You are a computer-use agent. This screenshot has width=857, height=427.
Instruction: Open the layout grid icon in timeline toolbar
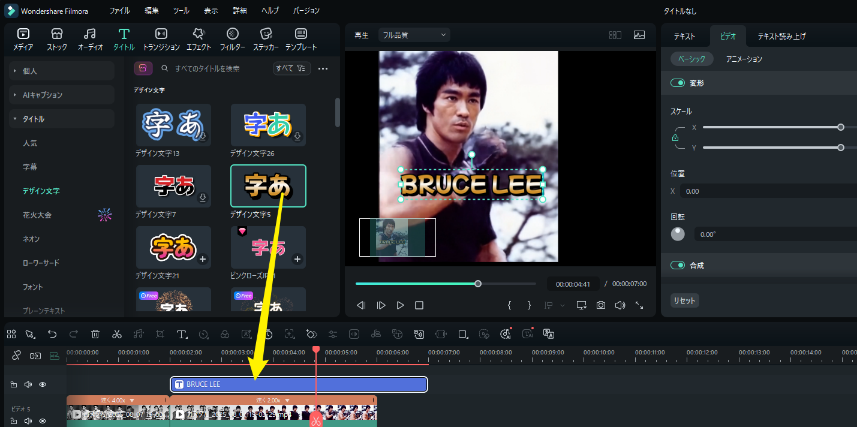(11, 334)
